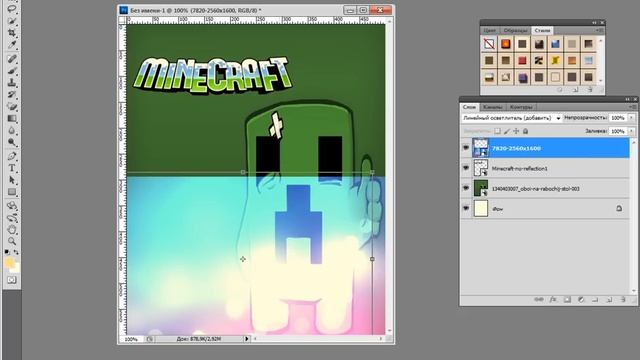Select the Pen tool

click(12, 156)
